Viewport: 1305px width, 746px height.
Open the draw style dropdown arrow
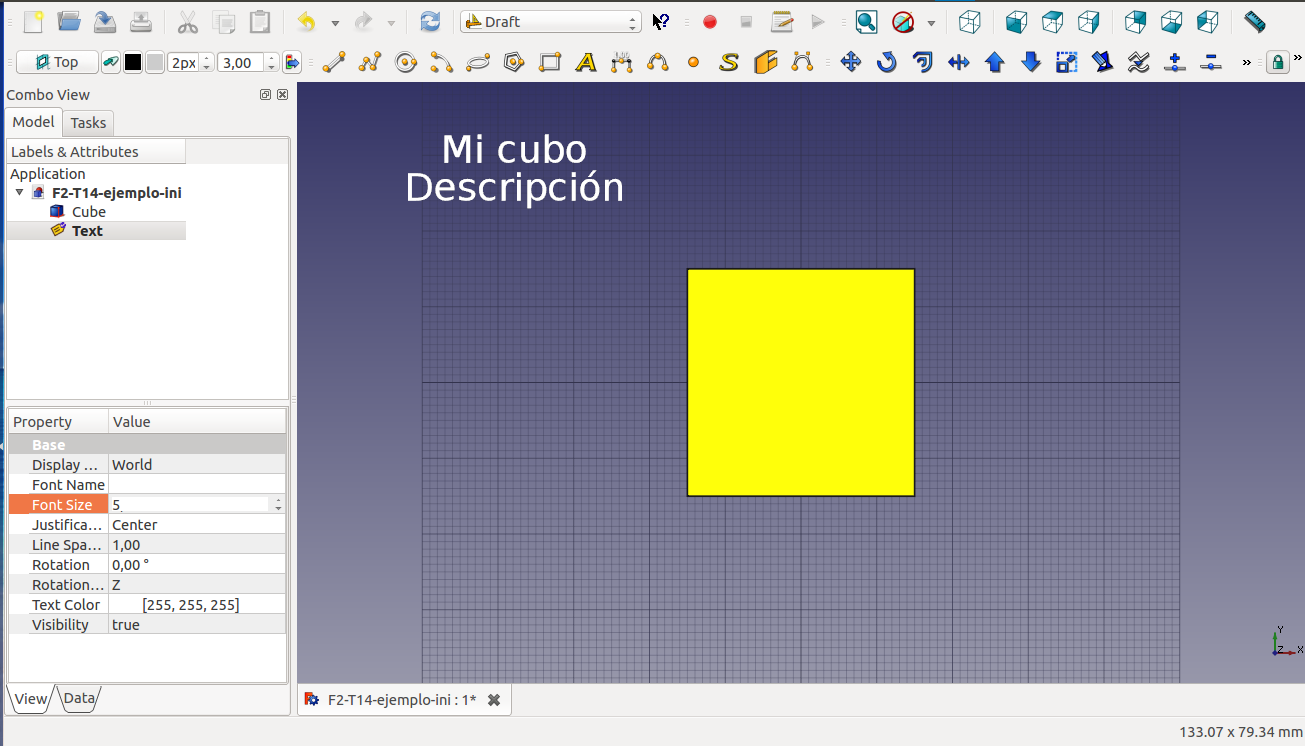pyautogui.click(x=931, y=22)
